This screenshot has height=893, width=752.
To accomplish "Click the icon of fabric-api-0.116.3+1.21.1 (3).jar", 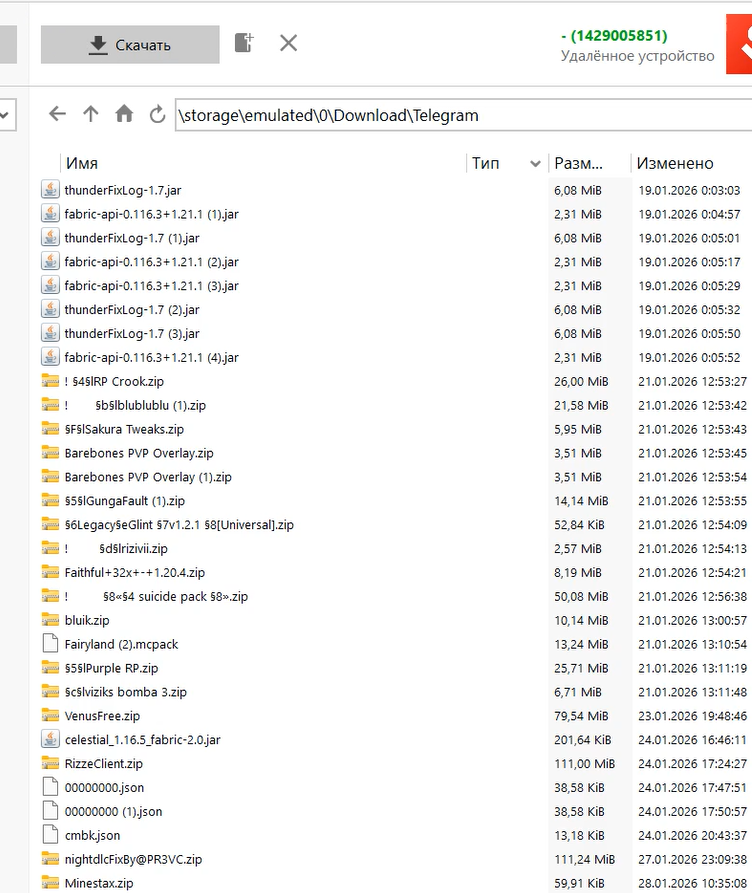I will pyautogui.click(x=50, y=285).
